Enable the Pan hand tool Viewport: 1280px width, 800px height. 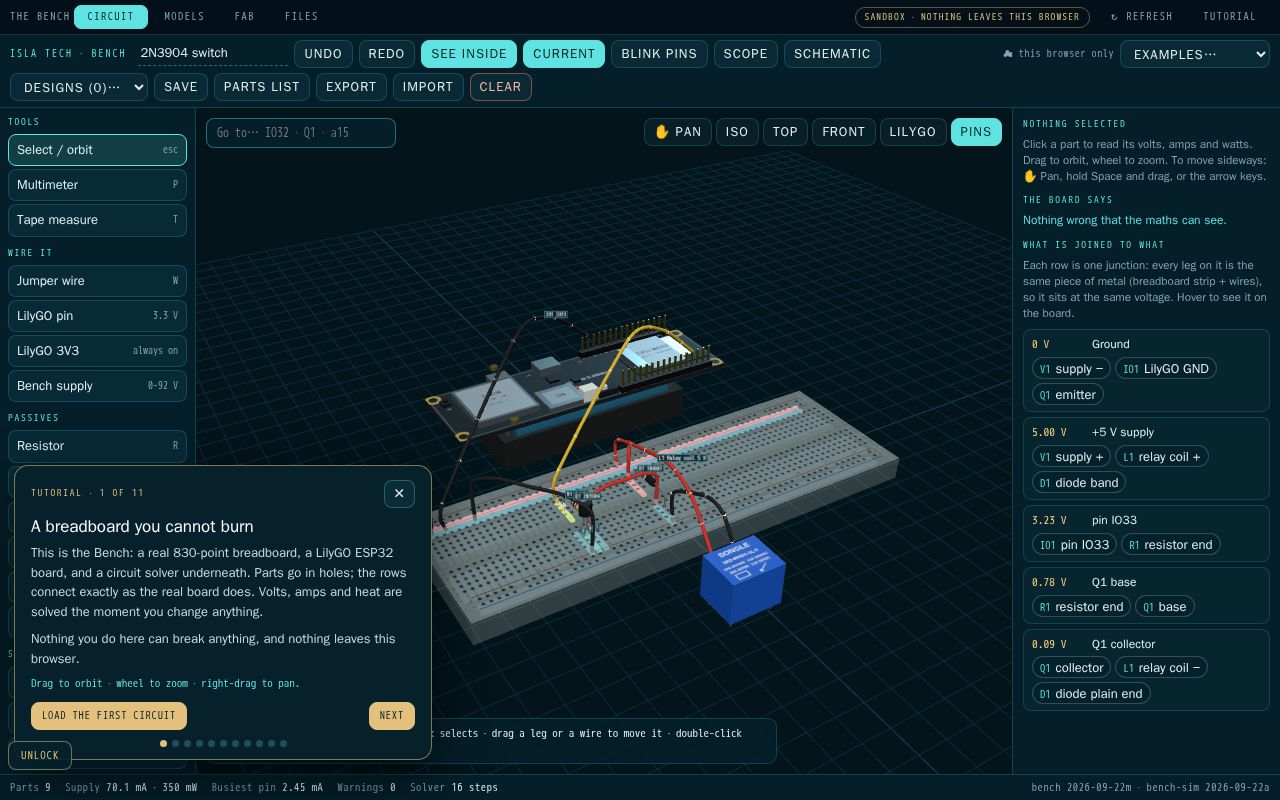point(678,132)
